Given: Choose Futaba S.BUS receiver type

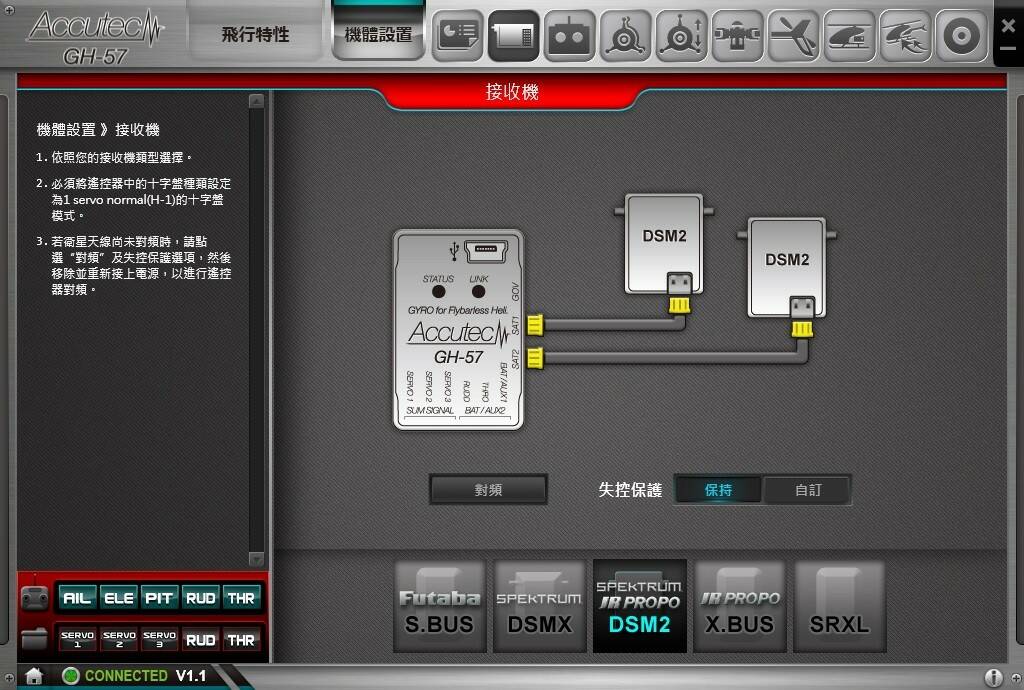Looking at the screenshot, I should coord(440,606).
